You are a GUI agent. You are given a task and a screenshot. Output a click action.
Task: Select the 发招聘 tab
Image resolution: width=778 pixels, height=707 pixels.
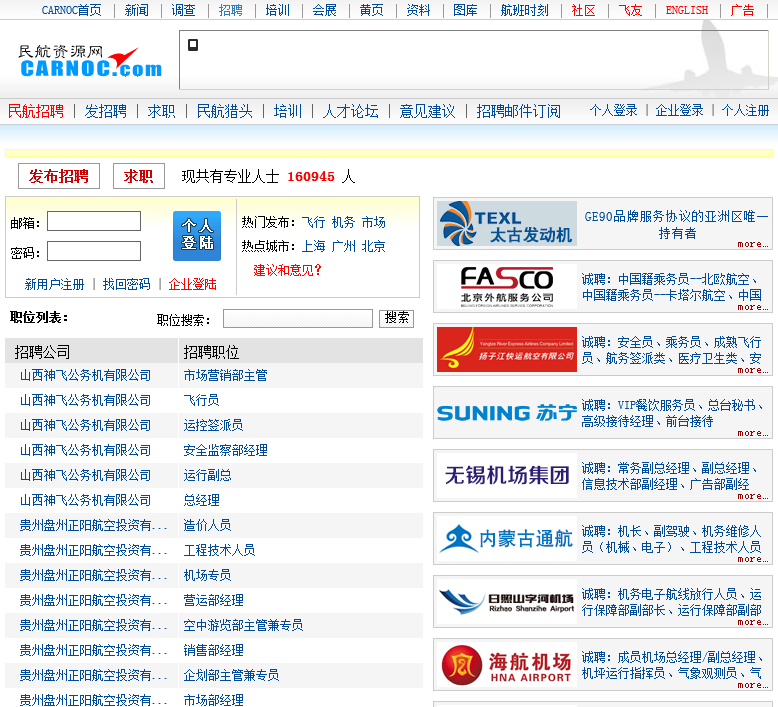click(x=106, y=111)
